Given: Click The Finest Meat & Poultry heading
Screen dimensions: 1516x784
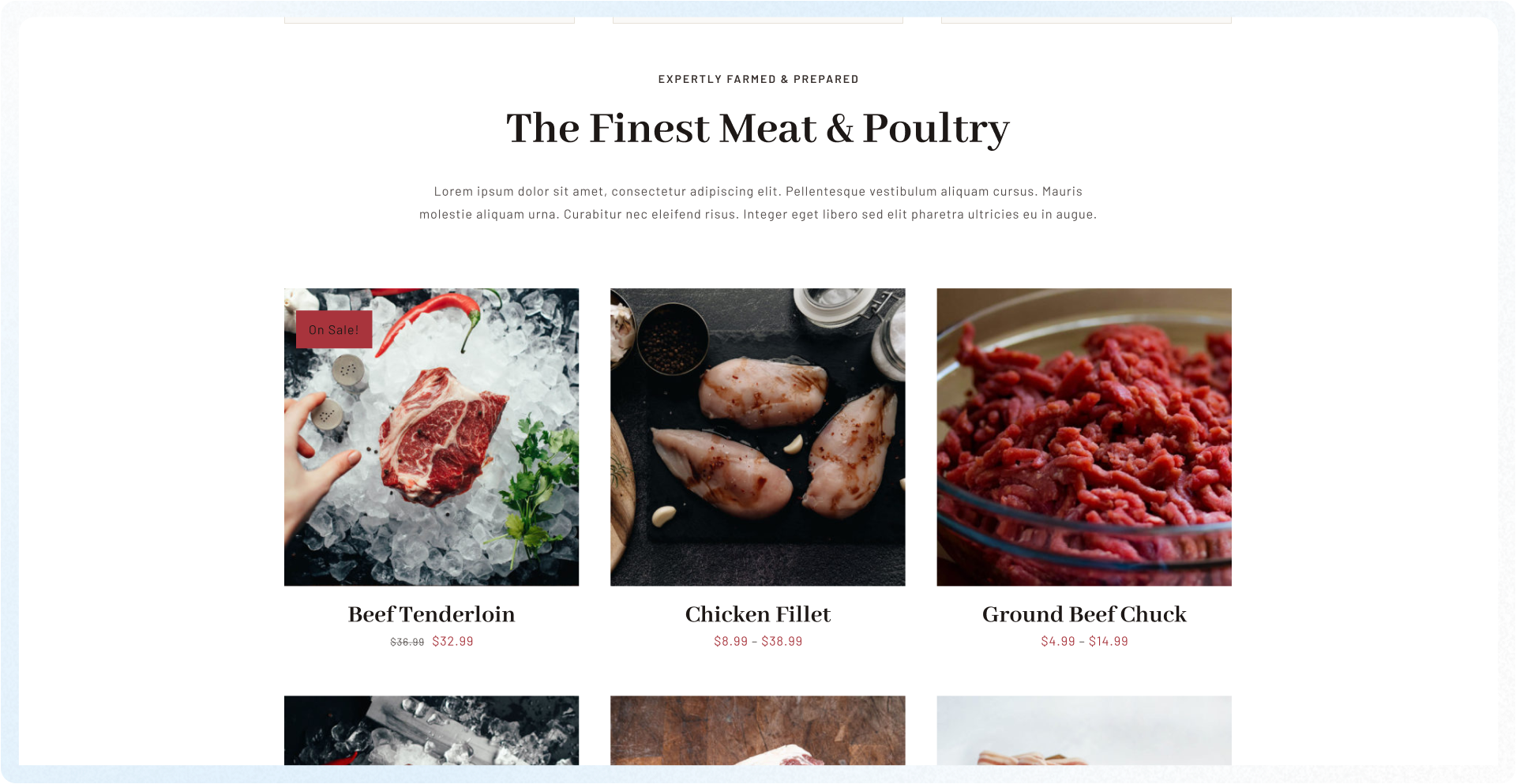Looking at the screenshot, I should (758, 128).
